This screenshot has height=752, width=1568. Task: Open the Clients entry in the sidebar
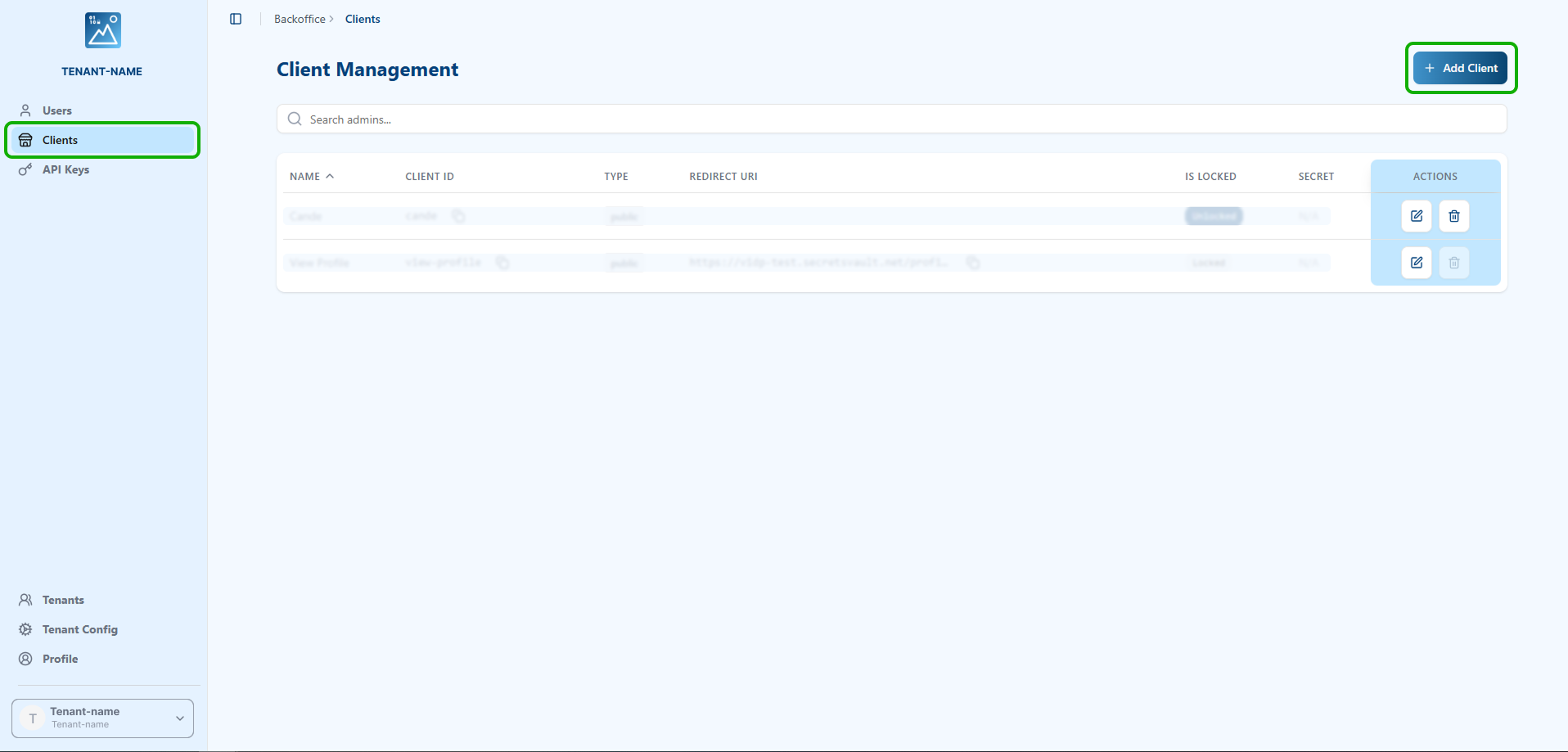tap(59, 140)
